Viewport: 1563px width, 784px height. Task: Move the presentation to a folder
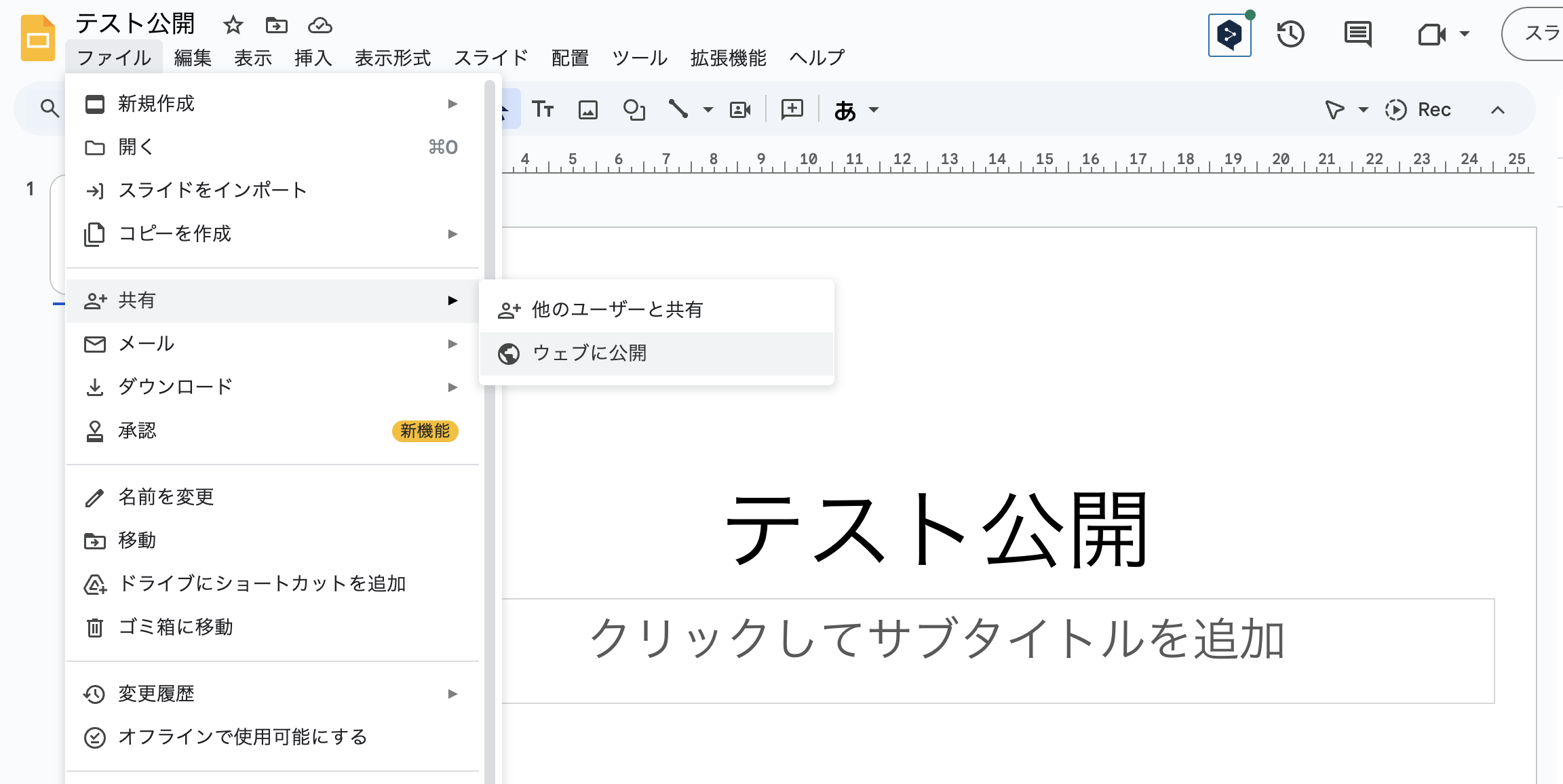277,25
